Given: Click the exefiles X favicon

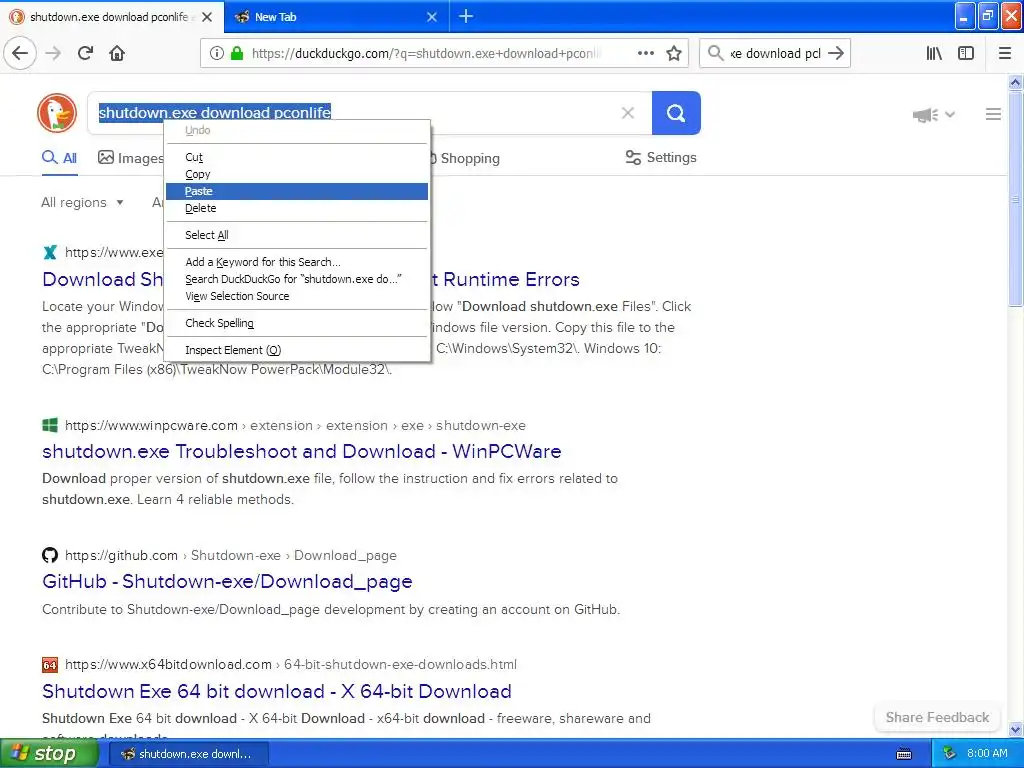Looking at the screenshot, I should [50, 252].
